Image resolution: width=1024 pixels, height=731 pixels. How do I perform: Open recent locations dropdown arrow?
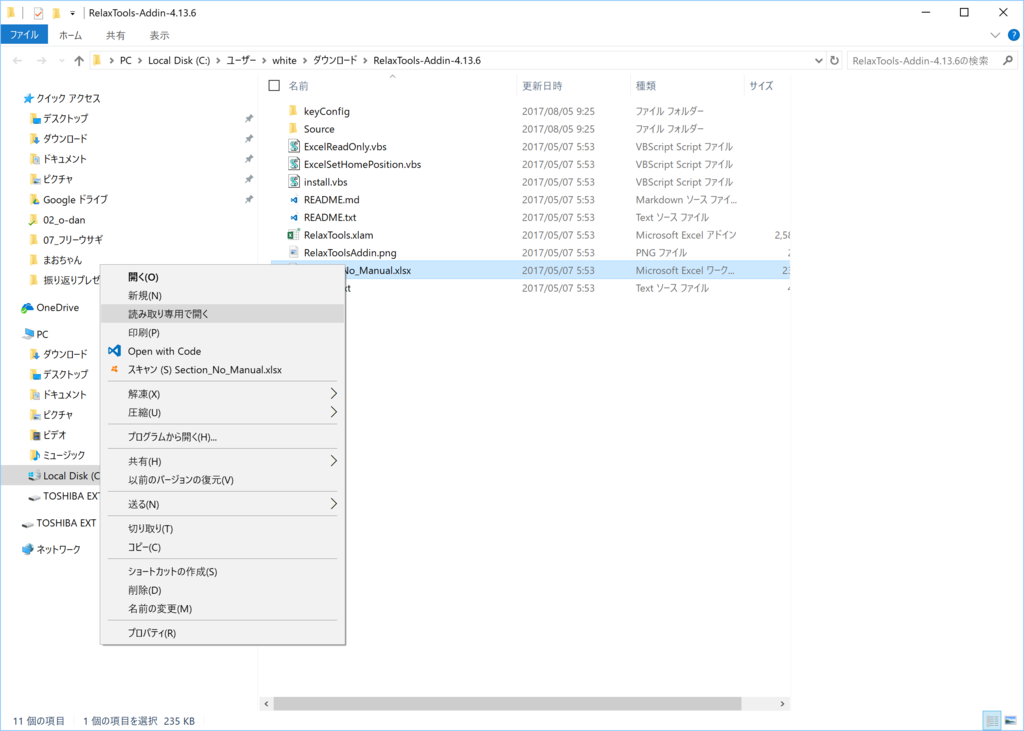(61, 61)
